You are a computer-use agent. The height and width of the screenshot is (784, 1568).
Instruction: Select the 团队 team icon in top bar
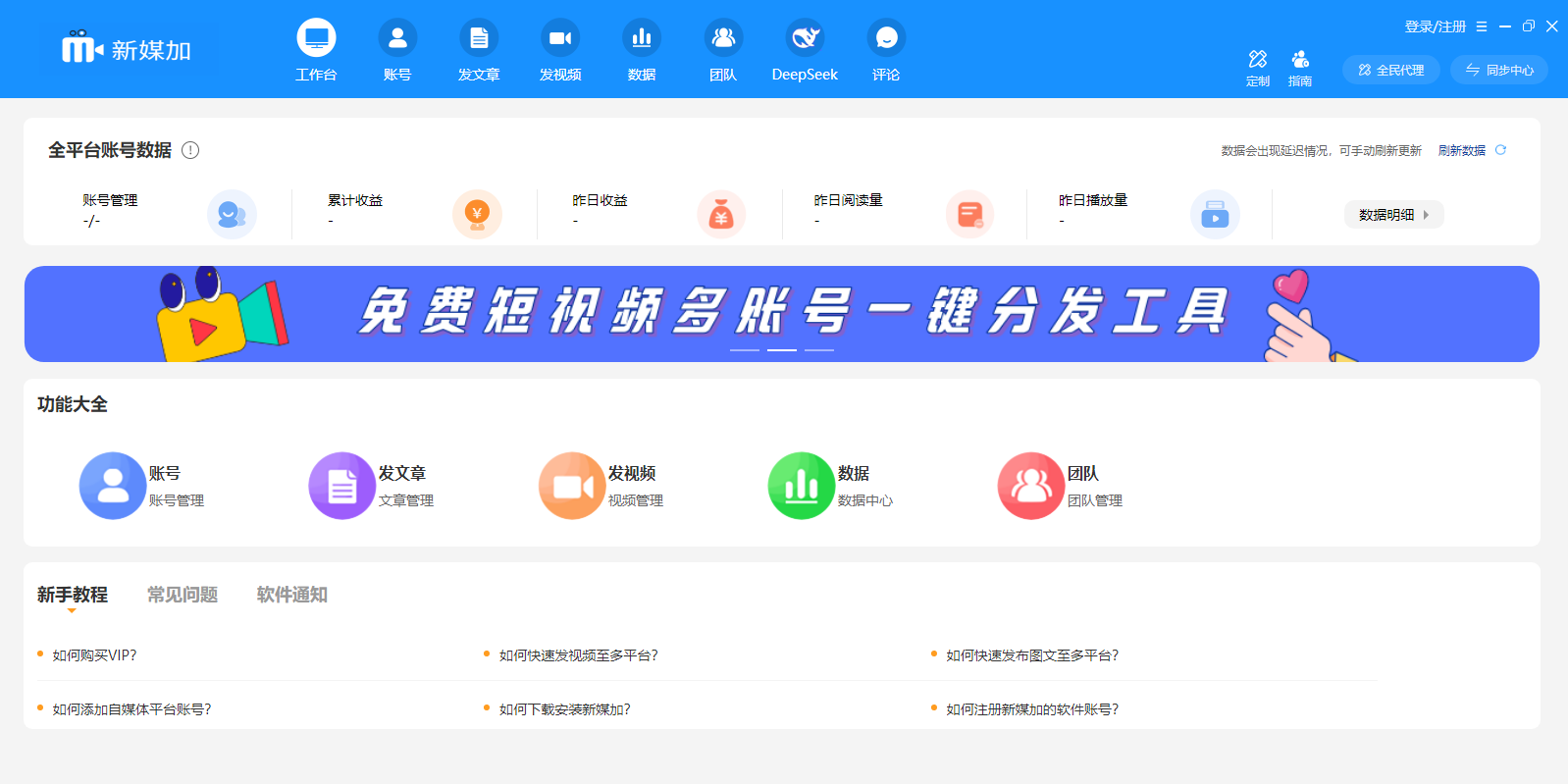[x=723, y=38]
